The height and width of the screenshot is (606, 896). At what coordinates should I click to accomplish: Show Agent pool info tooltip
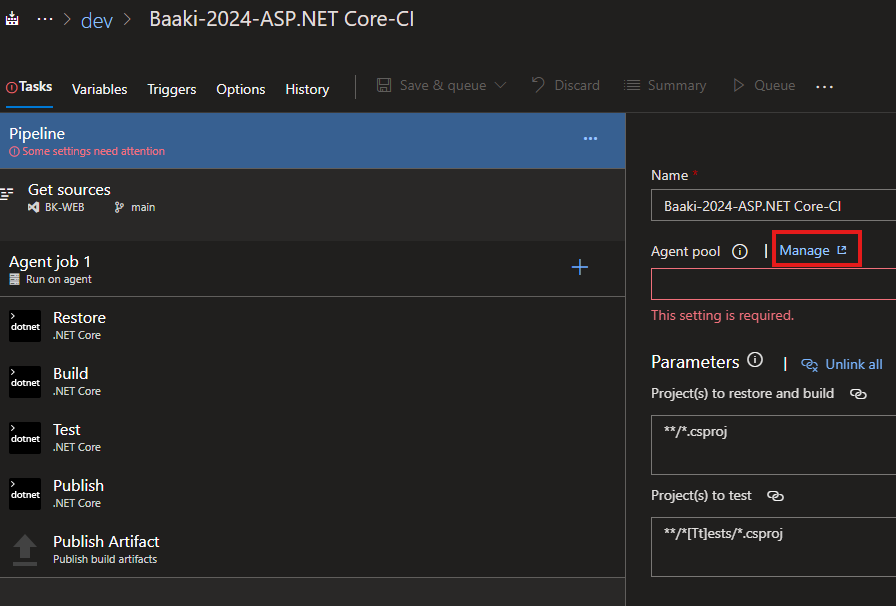click(x=740, y=252)
